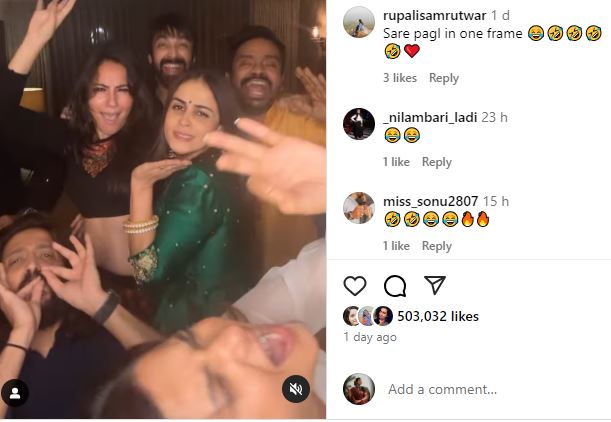Image resolution: width=611 pixels, height=422 pixels.
Task: Open comments via the speech bubble icon
Action: pos(395,286)
